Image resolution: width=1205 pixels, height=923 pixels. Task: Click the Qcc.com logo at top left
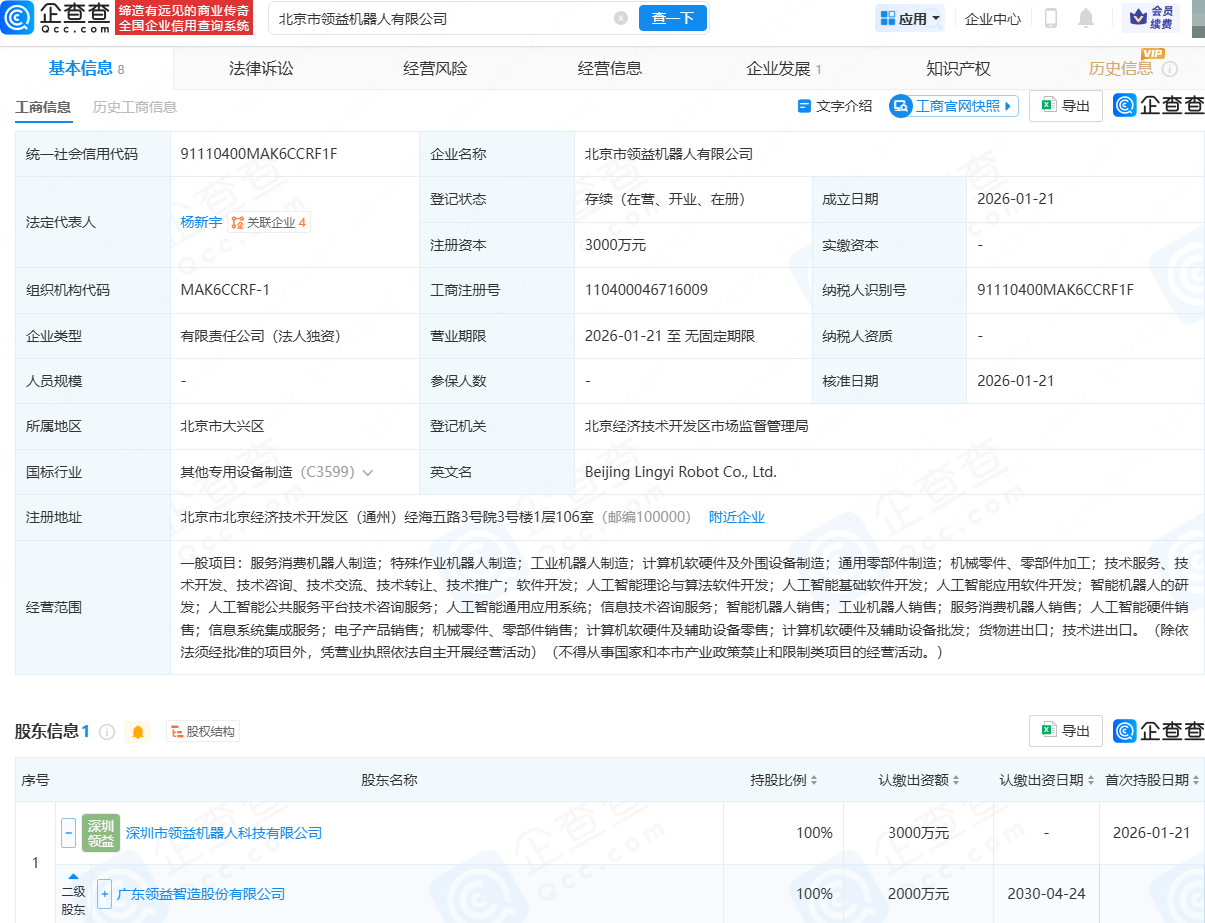[56, 18]
